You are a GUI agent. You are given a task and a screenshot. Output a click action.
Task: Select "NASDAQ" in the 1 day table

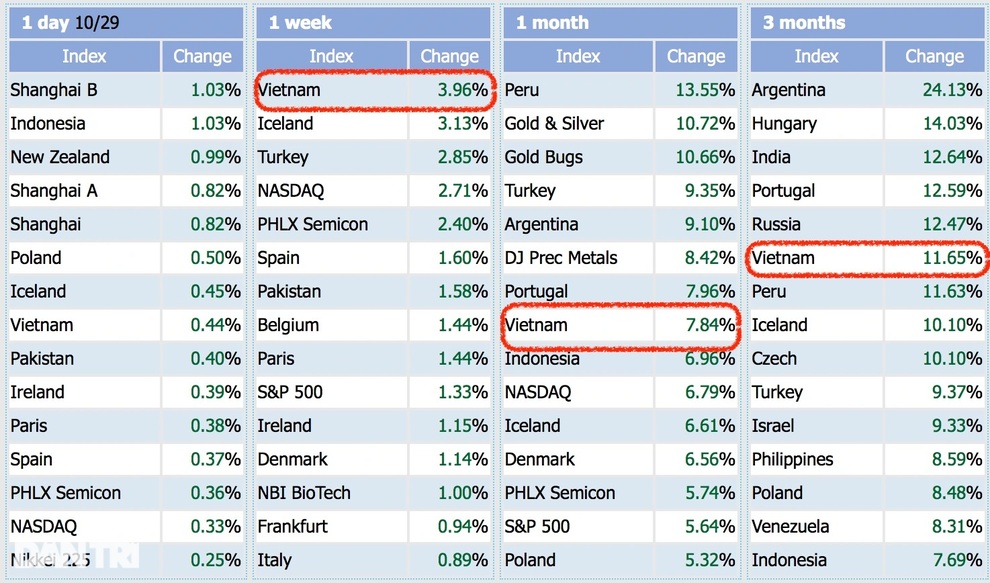click(44, 526)
